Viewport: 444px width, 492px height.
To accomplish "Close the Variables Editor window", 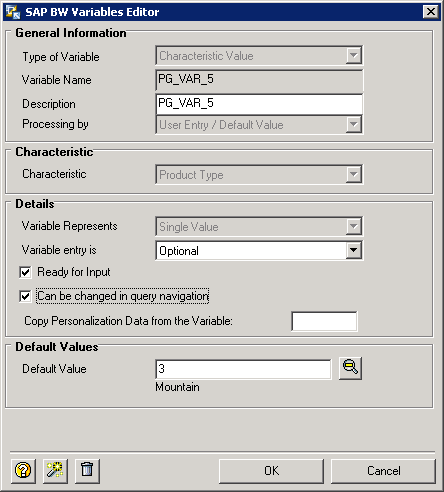I will click(x=431, y=12).
